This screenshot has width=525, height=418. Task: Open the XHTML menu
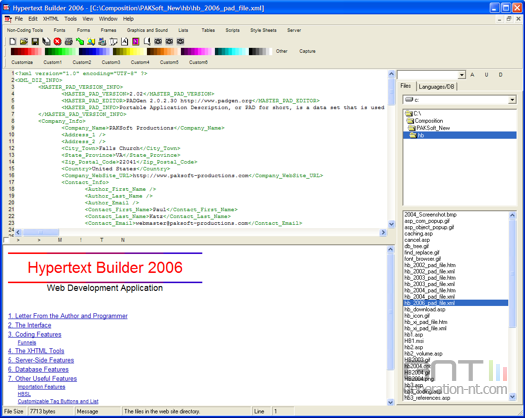[x=51, y=19]
